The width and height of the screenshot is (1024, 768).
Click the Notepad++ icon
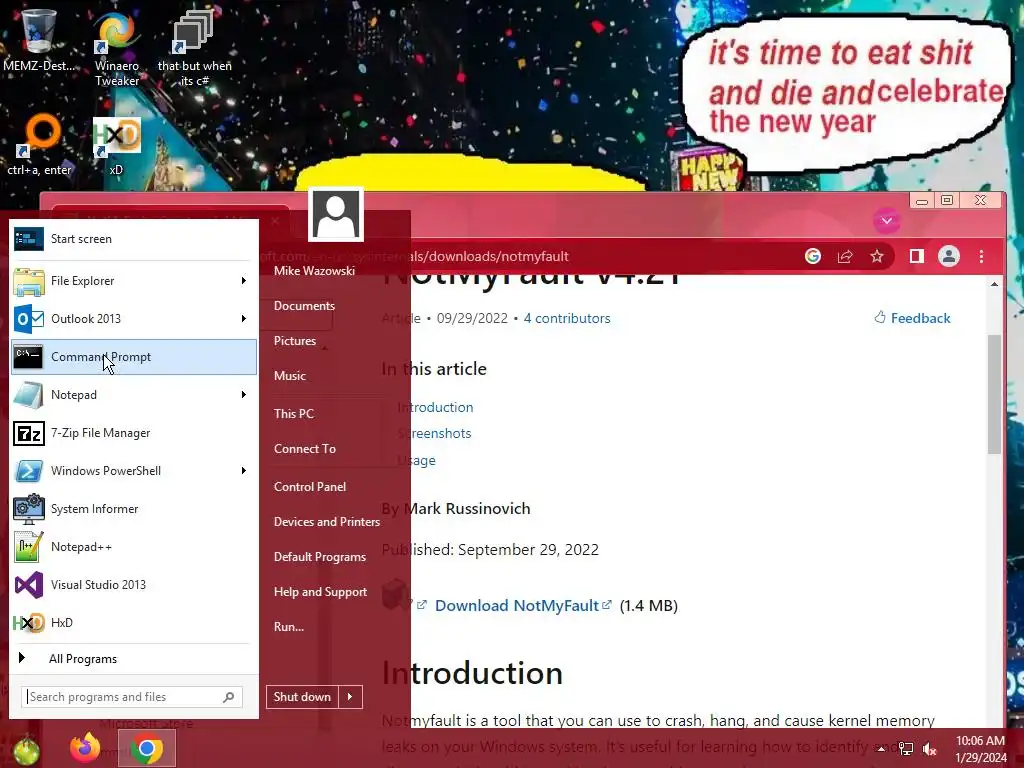click(x=29, y=547)
